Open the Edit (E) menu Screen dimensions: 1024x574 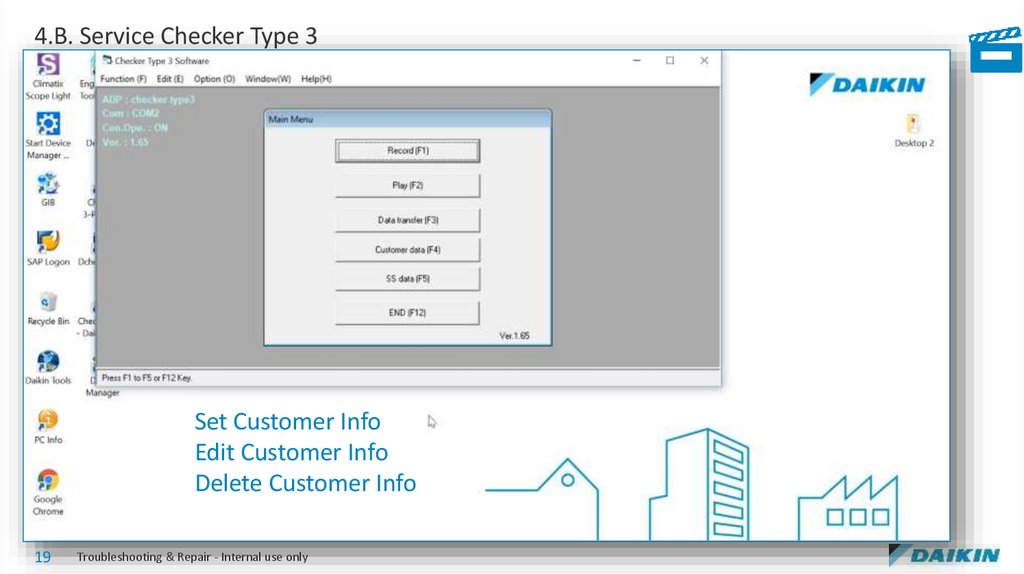[x=170, y=79]
